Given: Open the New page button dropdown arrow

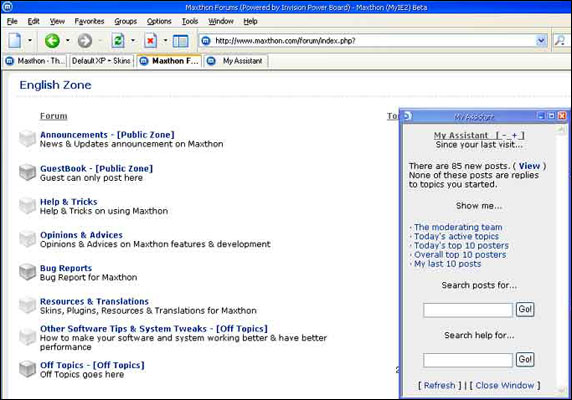Looking at the screenshot, I should 30,40.
